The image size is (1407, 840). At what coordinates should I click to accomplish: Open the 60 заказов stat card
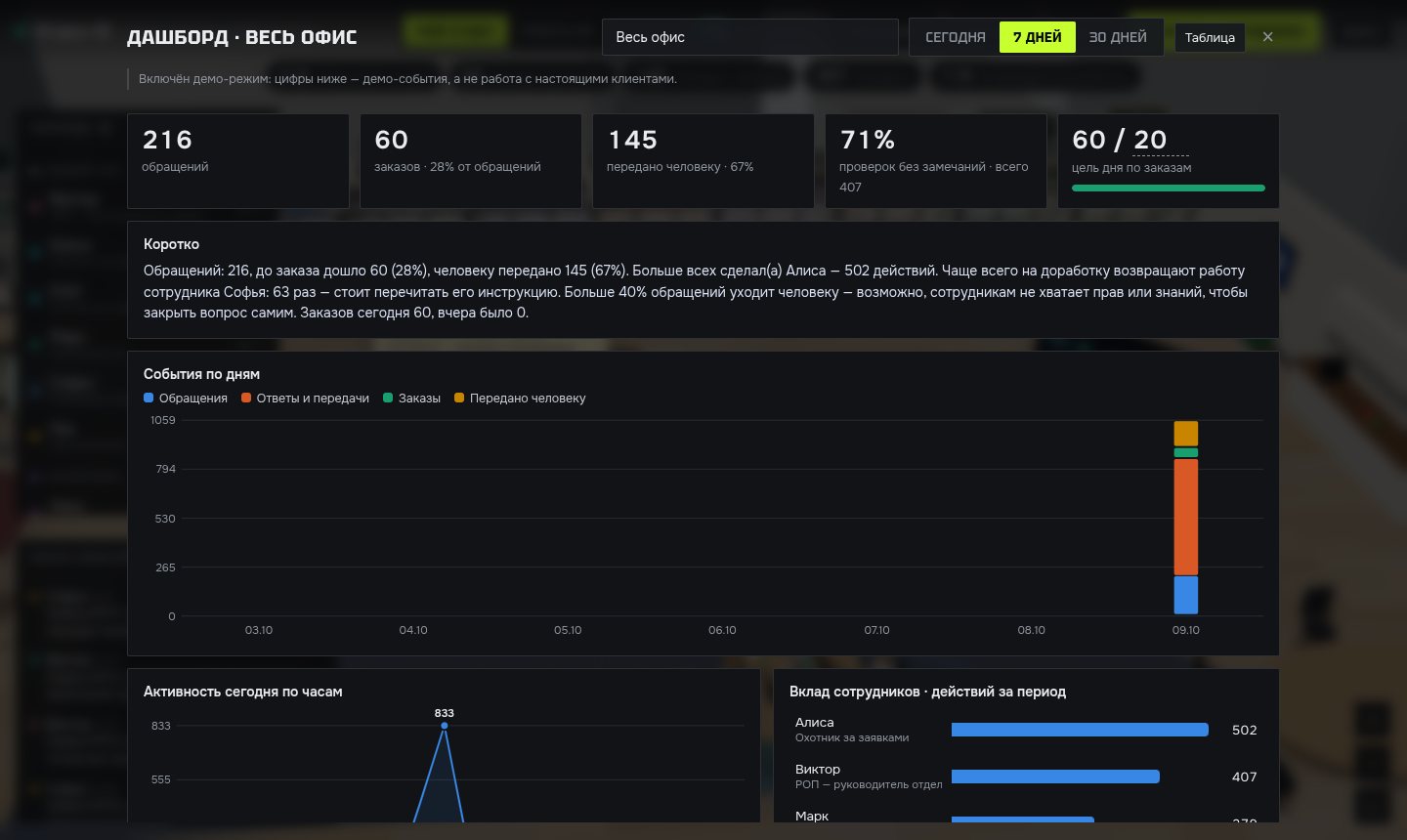click(x=470, y=161)
